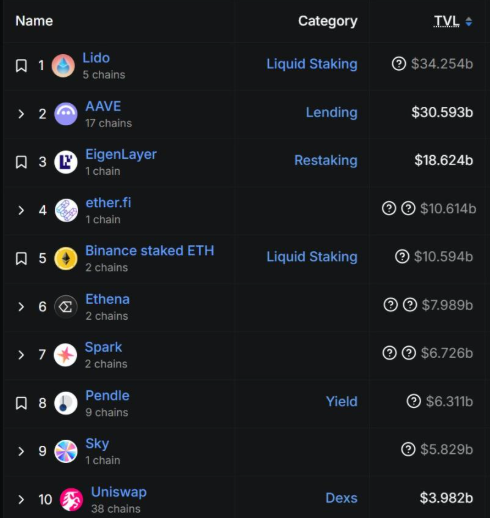Screen dimensions: 490x518
Task: Open the Binance staked ETH link
Action: click(150, 251)
